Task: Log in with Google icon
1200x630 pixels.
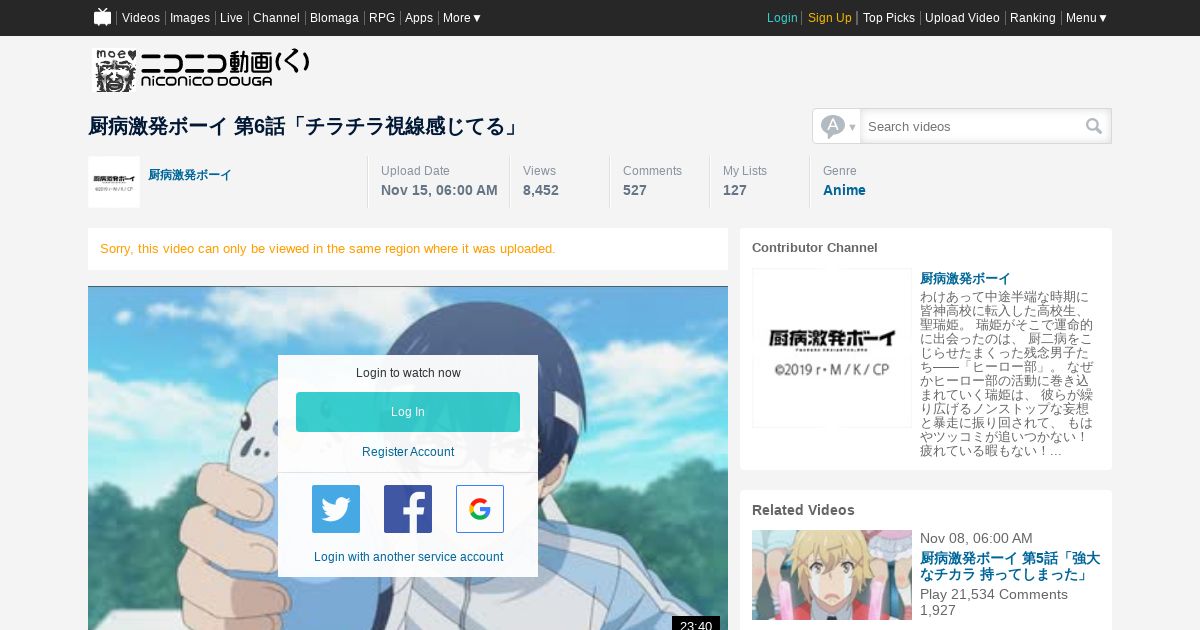Action: (480, 509)
